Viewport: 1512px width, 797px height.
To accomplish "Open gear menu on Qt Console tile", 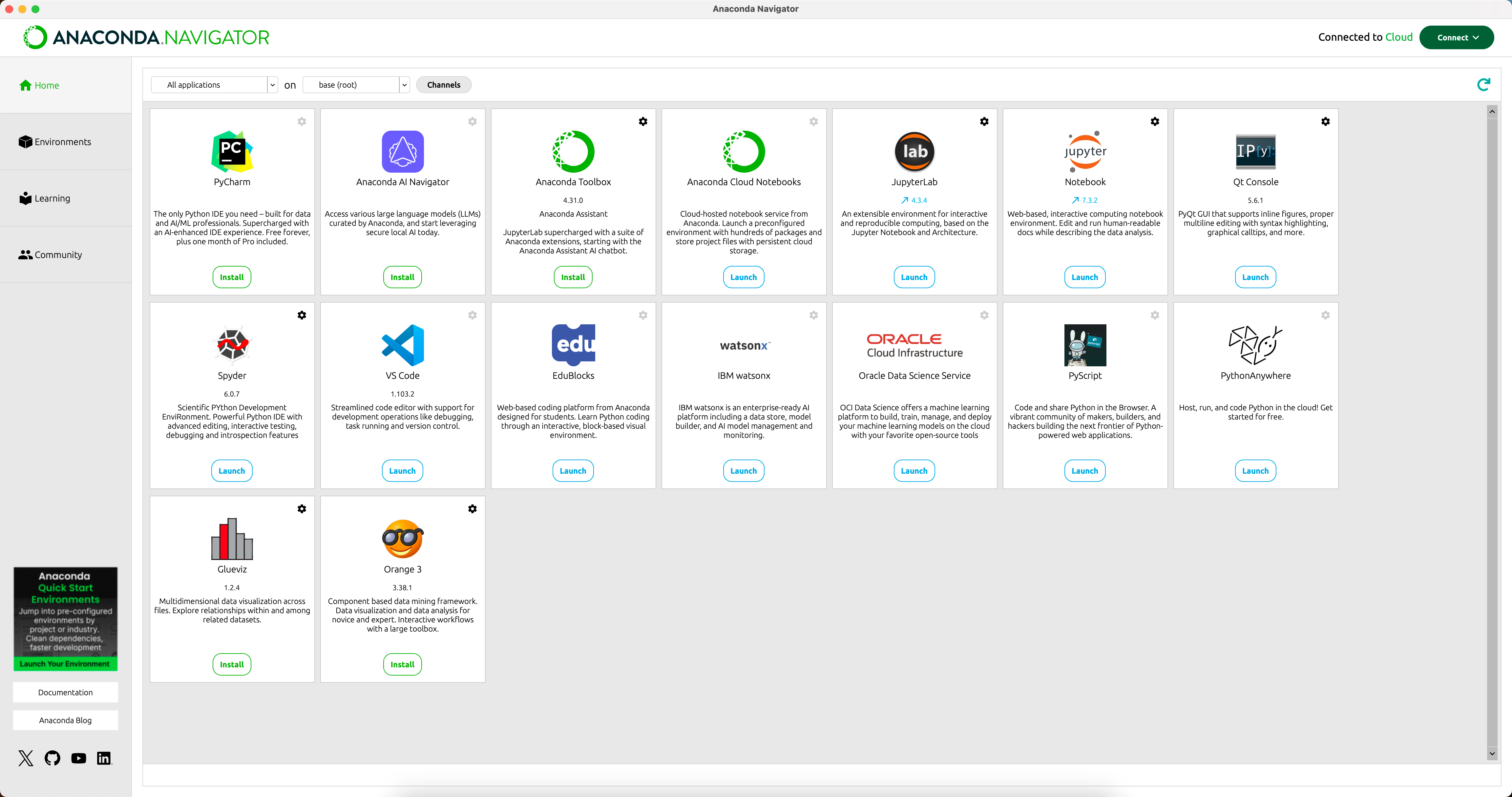I will point(1325,121).
